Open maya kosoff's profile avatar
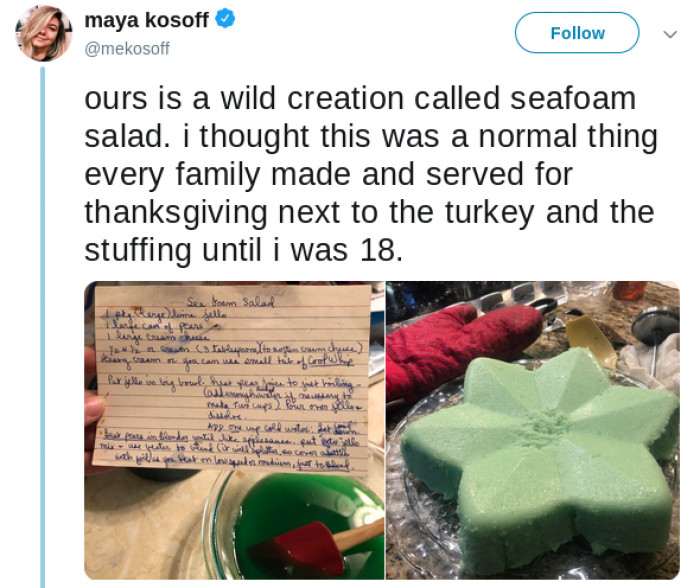This screenshot has width=700, height=588. click(43, 33)
